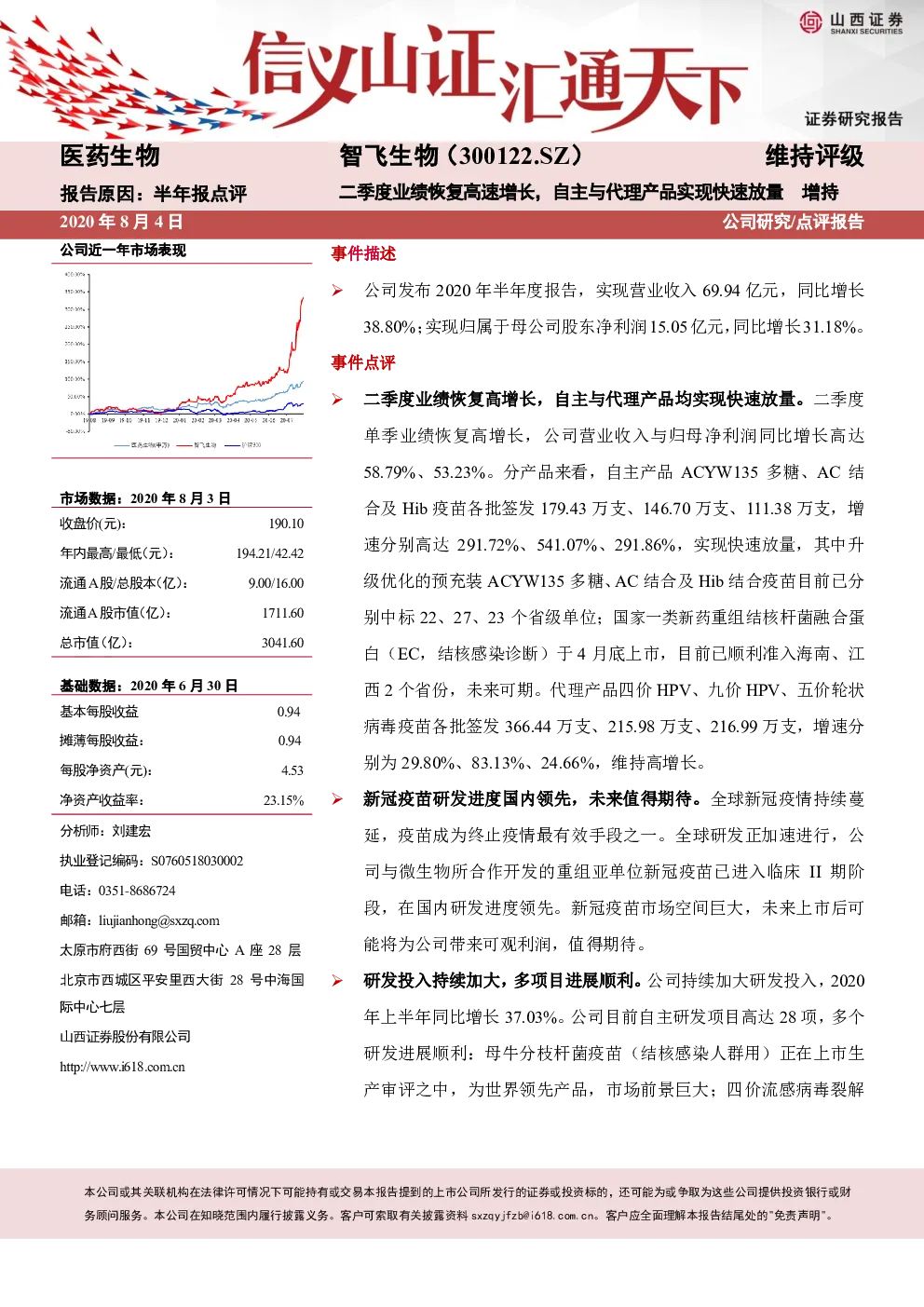Click the arrow bullet before 研发投入持续加大

337,981
